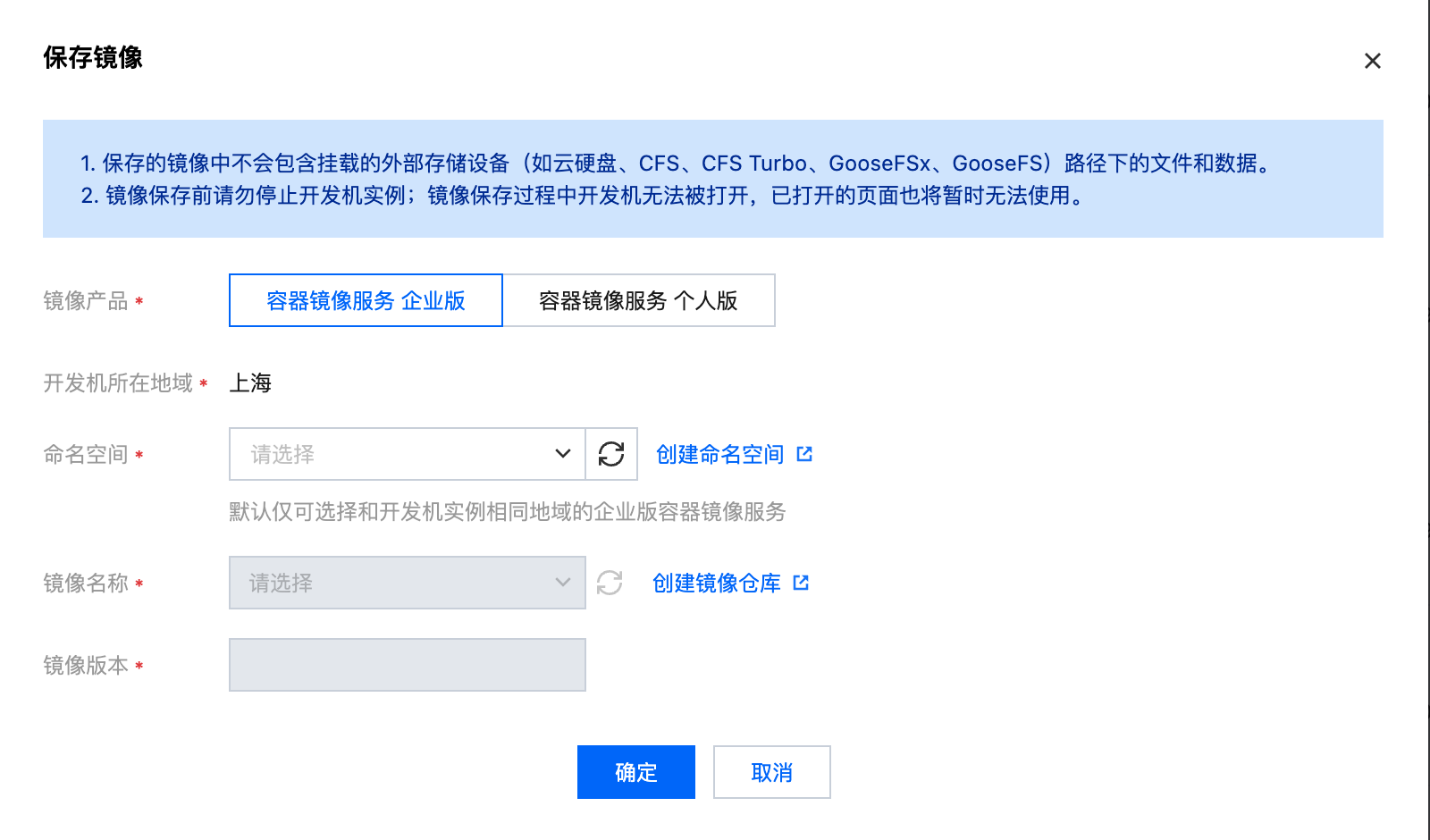Click the 保存镜像 dialog title

coord(93,57)
